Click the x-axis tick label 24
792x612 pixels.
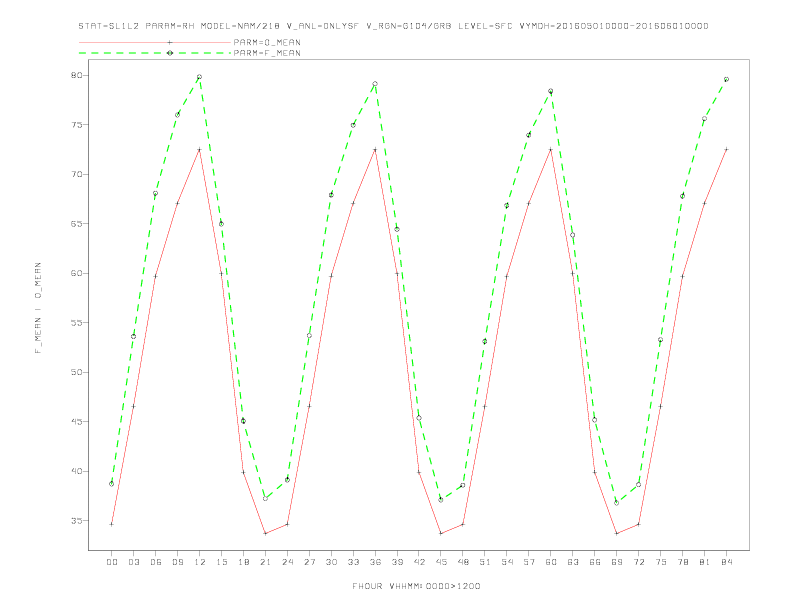[287, 562]
